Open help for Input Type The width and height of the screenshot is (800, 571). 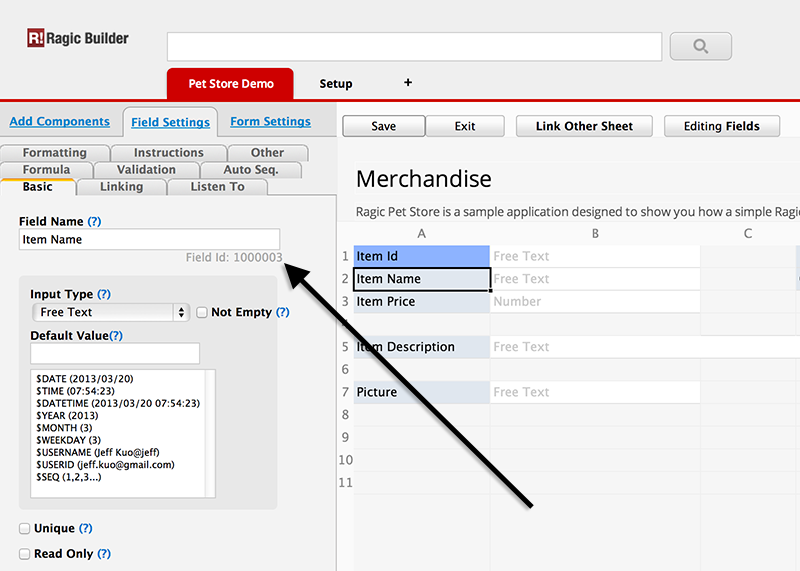(104, 294)
